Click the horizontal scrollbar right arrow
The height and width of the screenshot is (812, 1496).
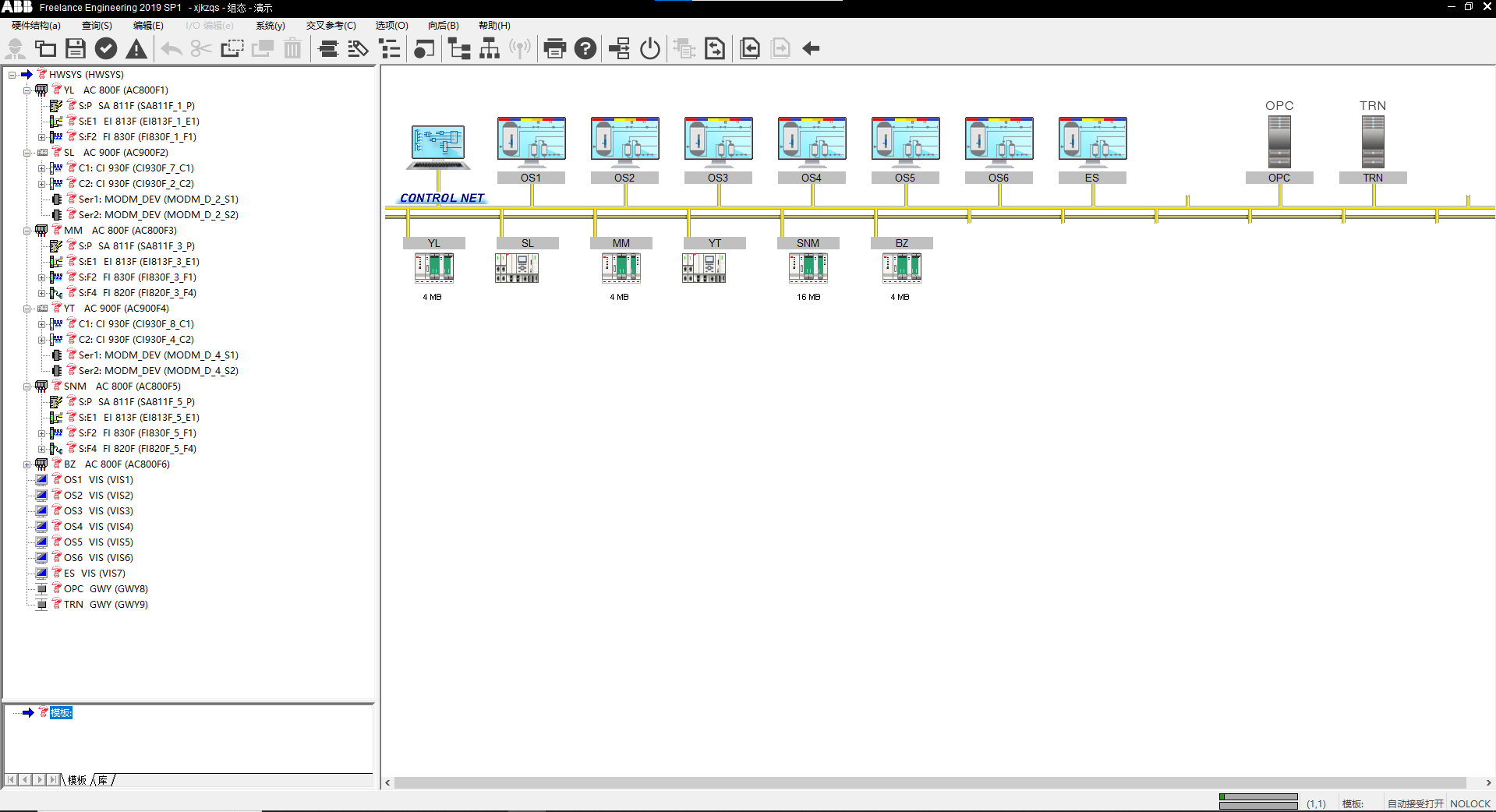point(1488,782)
